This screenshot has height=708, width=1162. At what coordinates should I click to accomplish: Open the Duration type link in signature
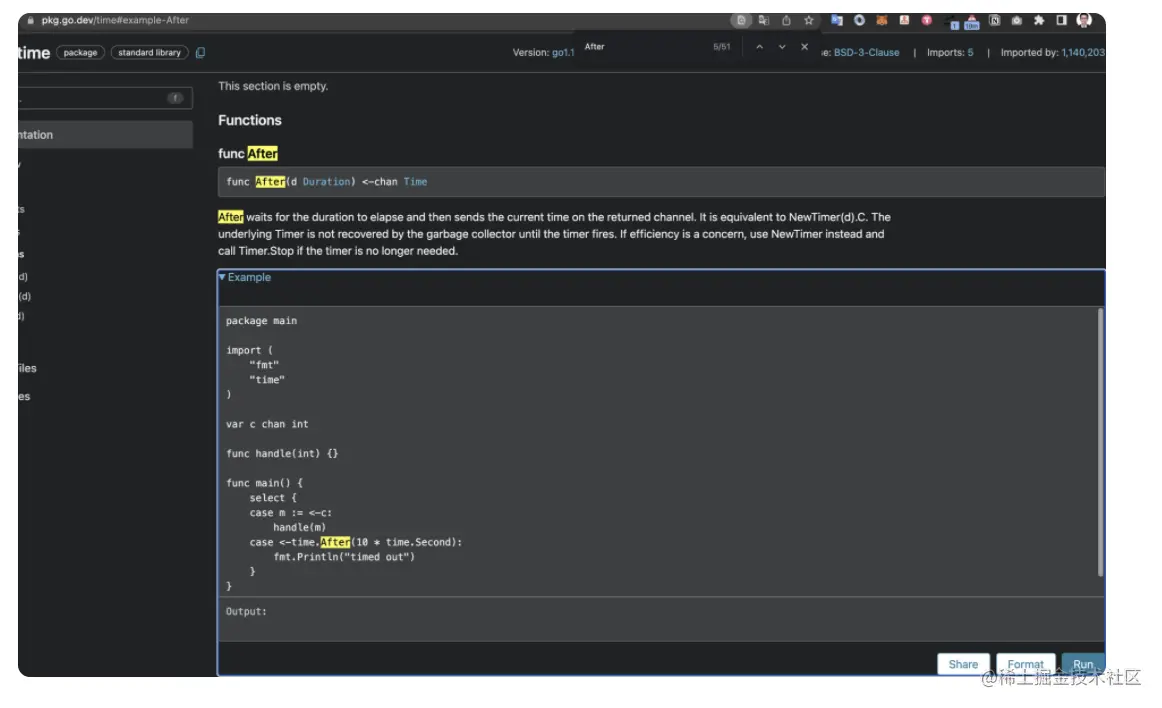point(326,182)
